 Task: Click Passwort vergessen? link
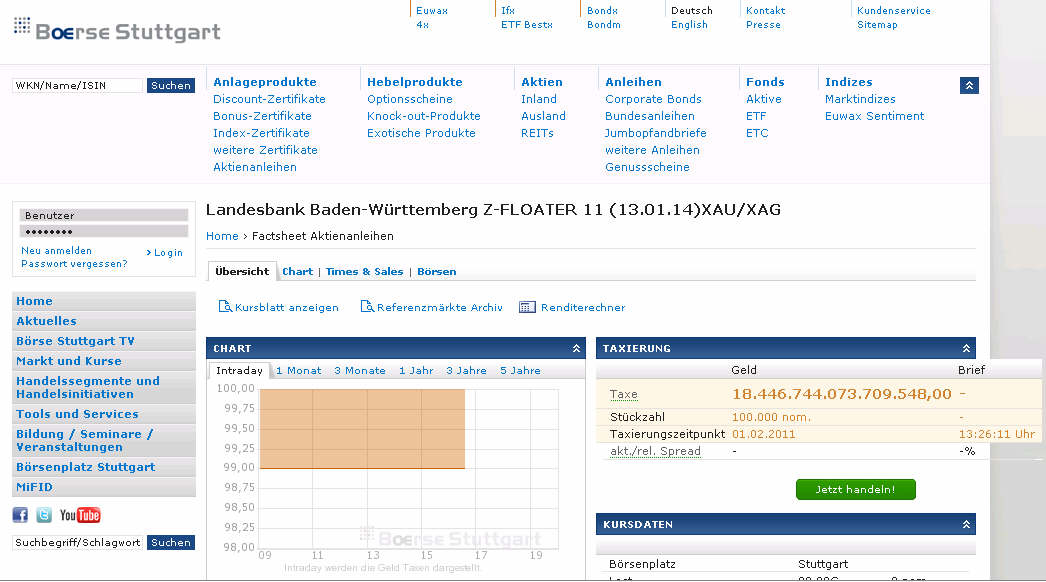click(74, 264)
